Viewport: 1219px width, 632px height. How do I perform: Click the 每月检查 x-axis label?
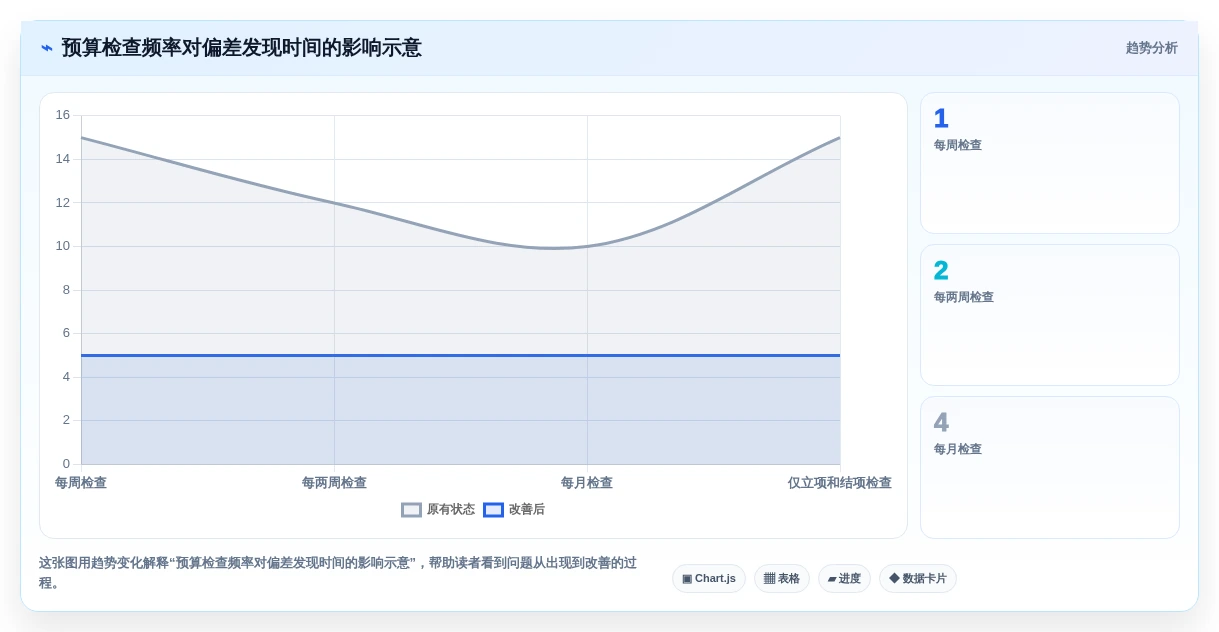pyautogui.click(x=587, y=482)
